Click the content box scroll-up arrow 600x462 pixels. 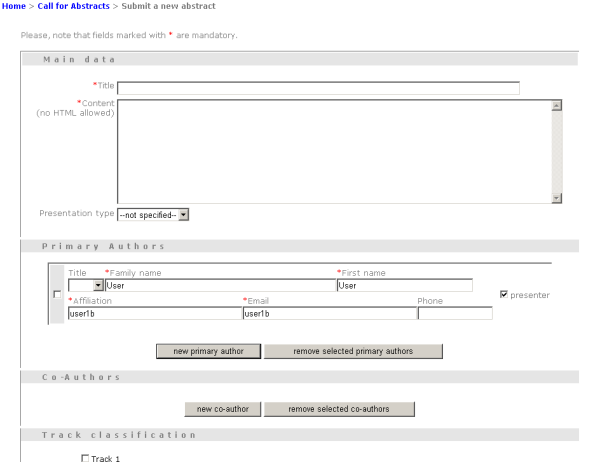[x=557, y=106]
